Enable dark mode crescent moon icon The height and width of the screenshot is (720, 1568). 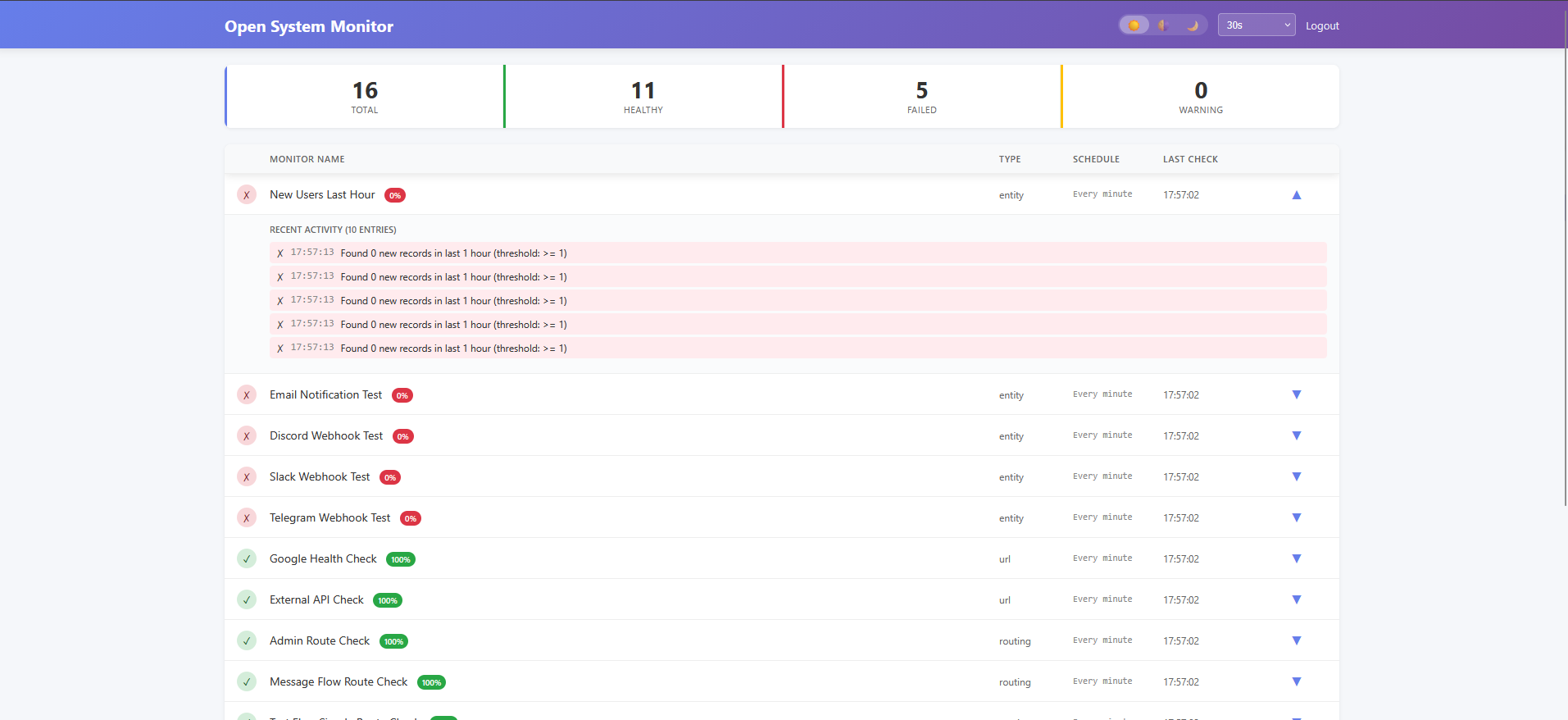(x=1193, y=25)
